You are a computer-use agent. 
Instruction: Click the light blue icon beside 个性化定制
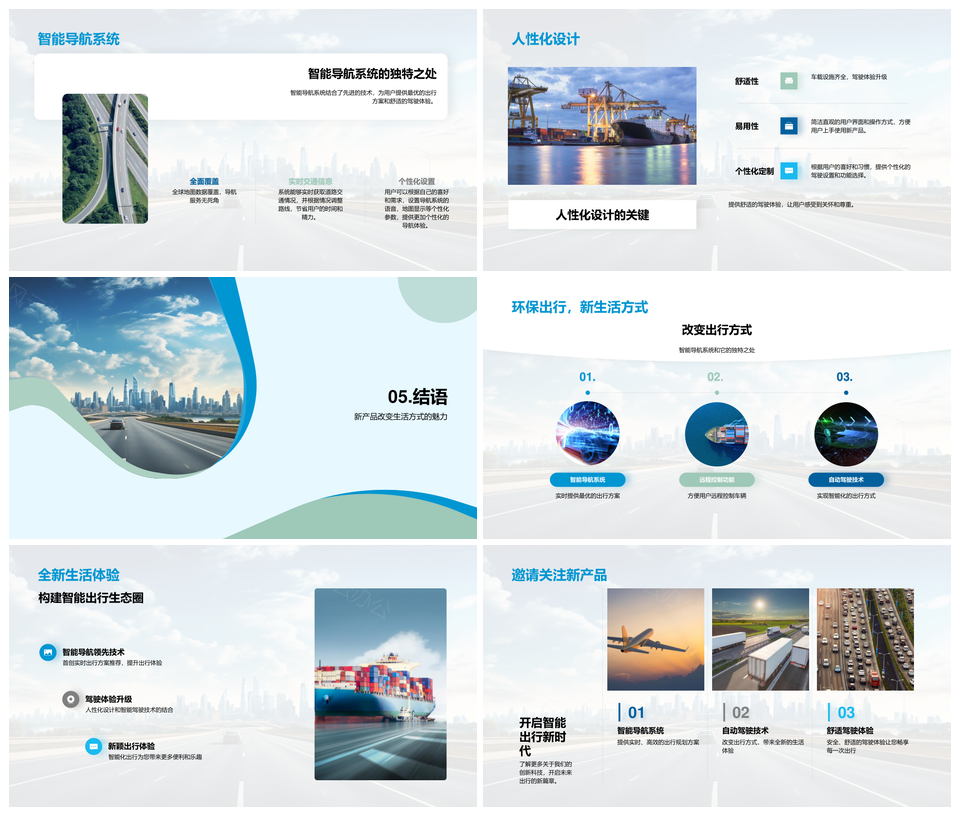789,171
